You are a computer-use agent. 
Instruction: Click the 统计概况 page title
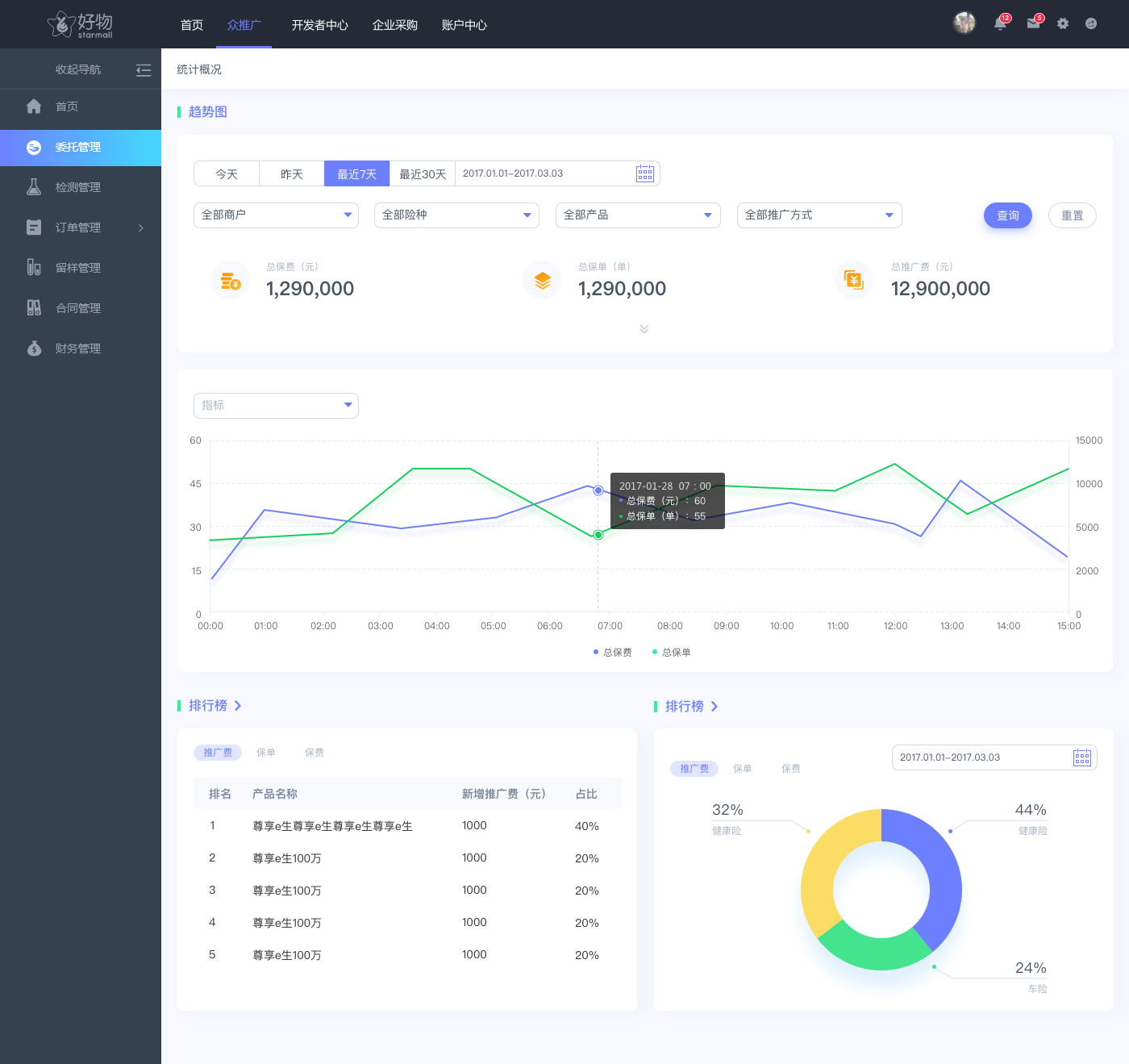199,69
